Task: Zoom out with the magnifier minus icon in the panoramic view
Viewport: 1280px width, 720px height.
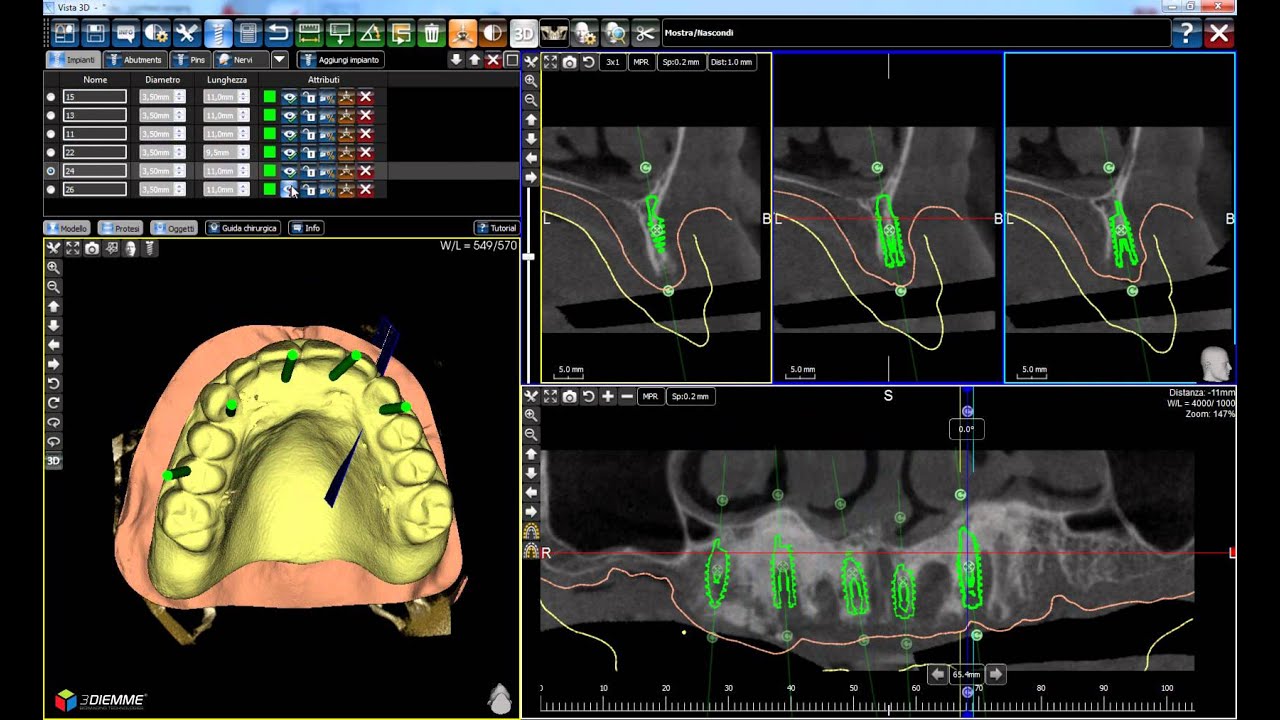Action: [531, 434]
